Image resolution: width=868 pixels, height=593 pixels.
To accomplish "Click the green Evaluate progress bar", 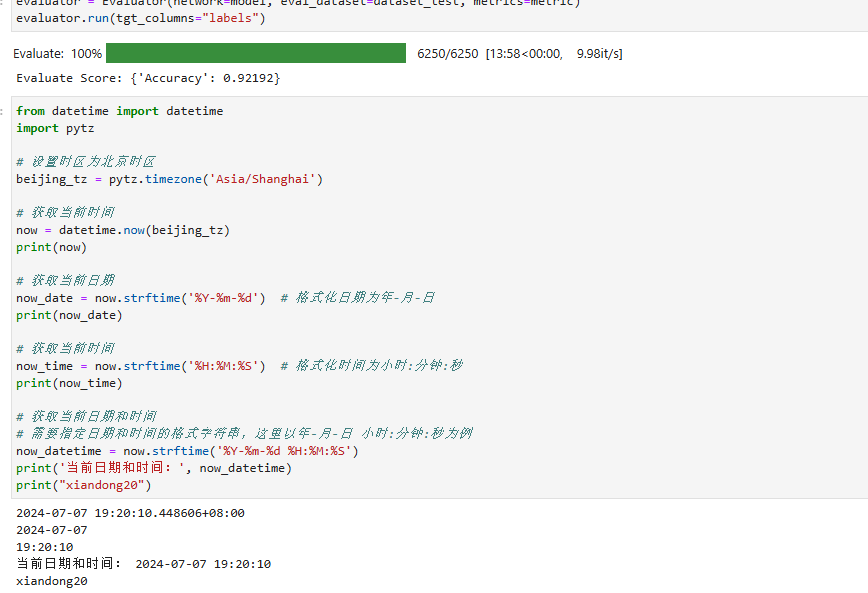I will [x=256, y=53].
